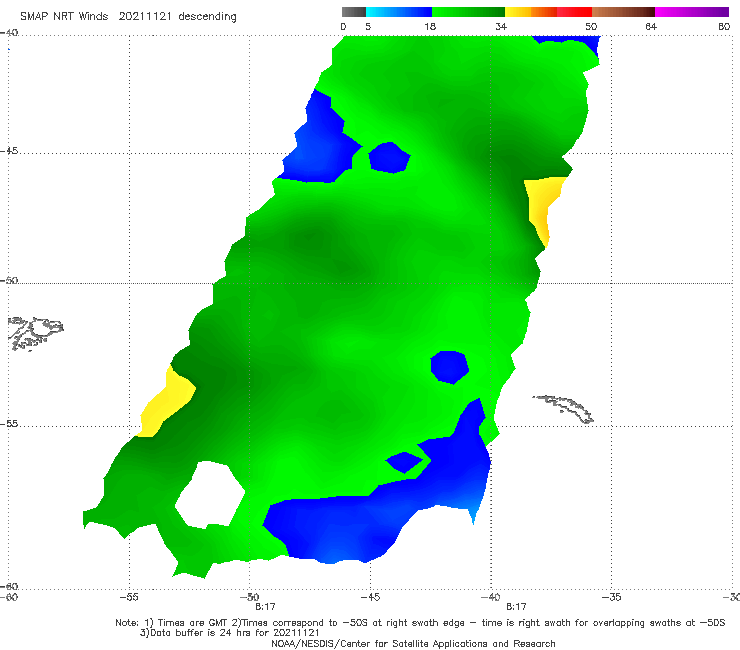The height and width of the screenshot is (650, 740).
Task: Click the '18' label under the color bar
Action: coord(430,27)
